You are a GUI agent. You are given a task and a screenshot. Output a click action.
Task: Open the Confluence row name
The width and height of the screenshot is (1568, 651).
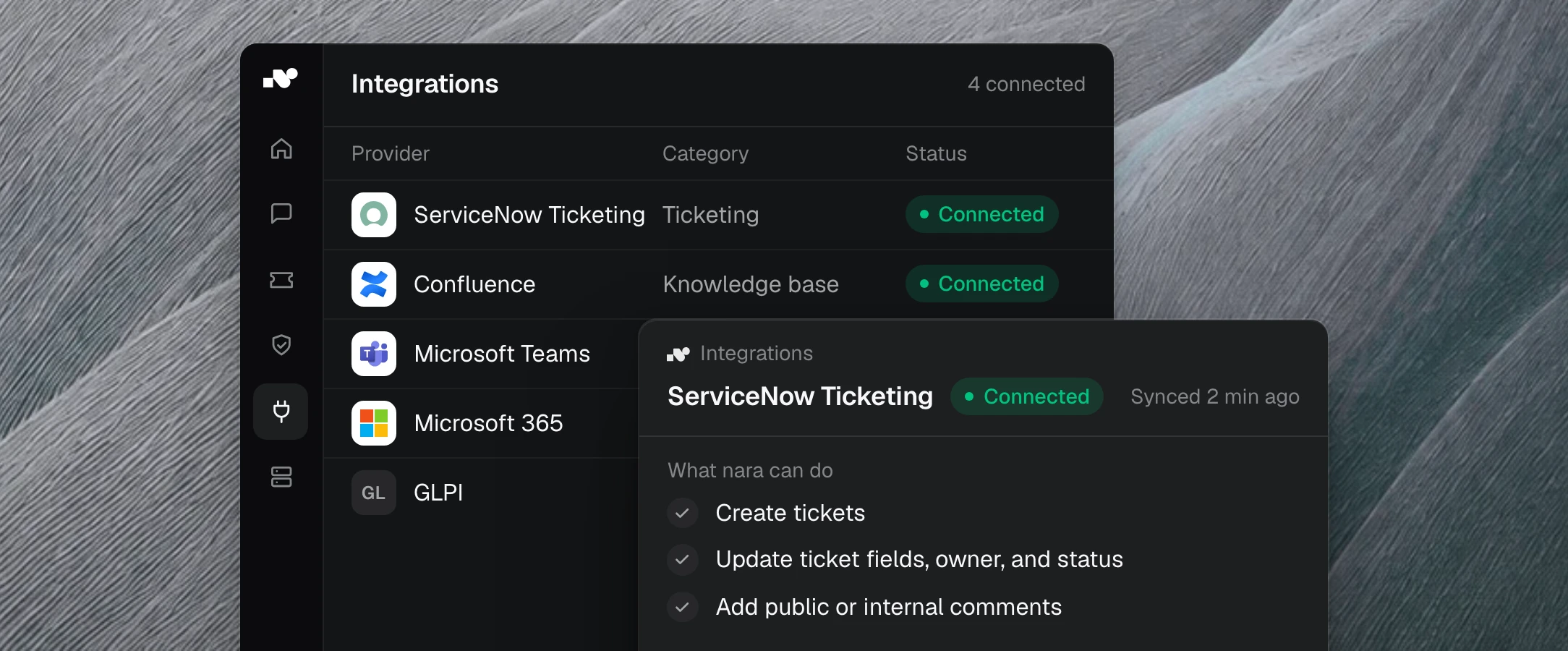(x=474, y=284)
